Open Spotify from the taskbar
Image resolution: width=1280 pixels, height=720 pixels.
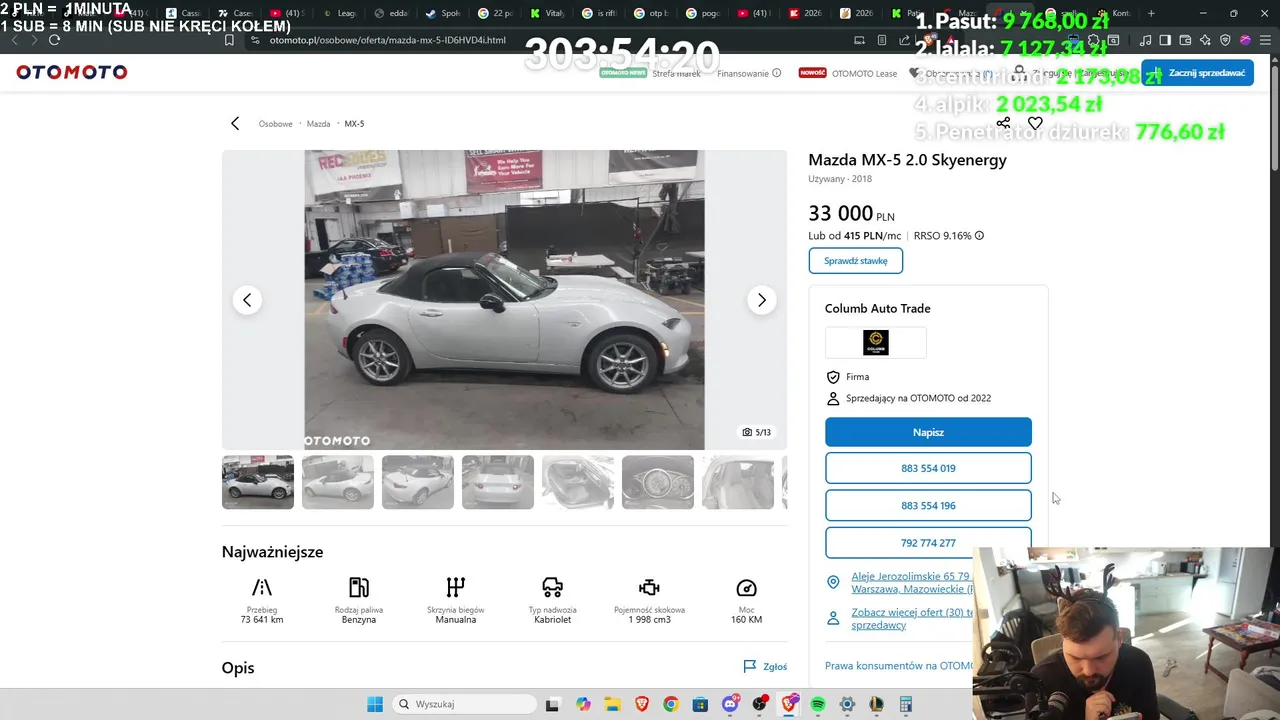click(818, 704)
